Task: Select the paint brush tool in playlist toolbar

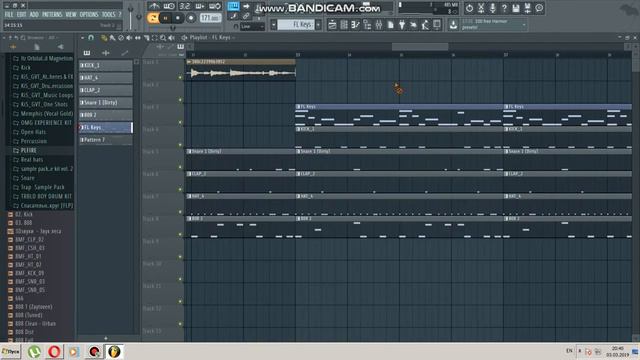Action: [112, 38]
